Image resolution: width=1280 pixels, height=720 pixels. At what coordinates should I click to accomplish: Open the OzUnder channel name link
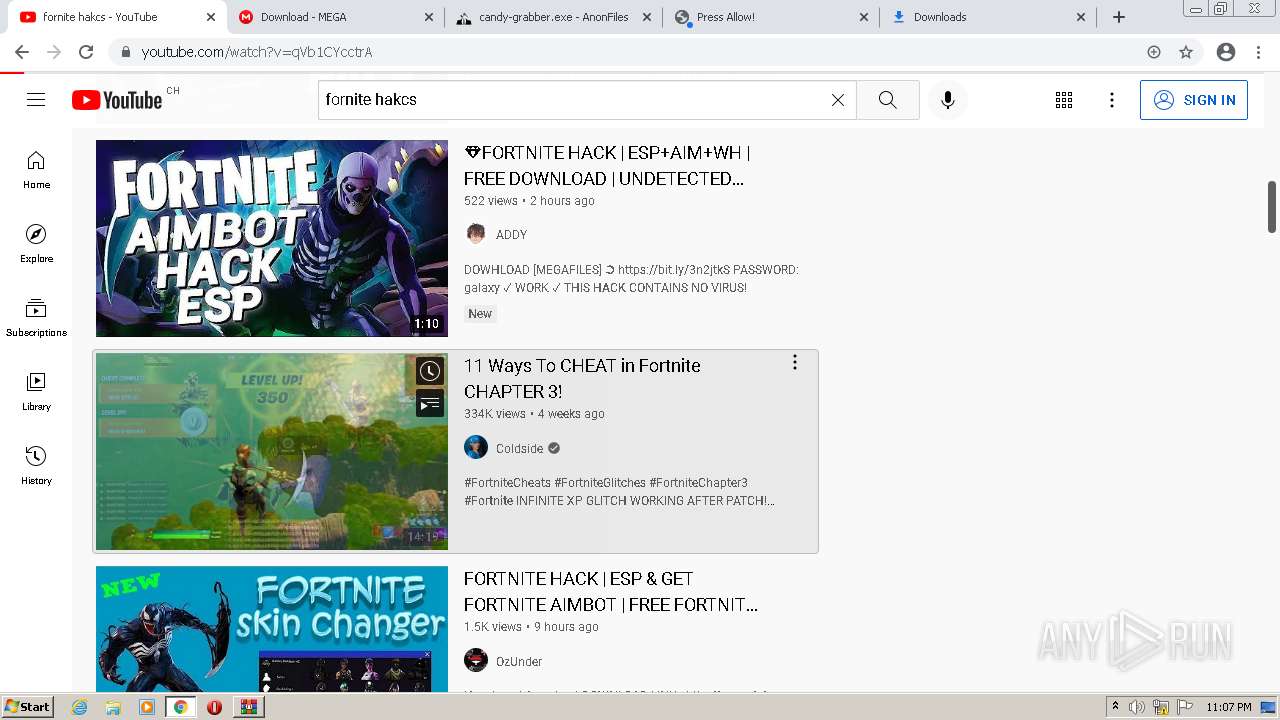click(519, 662)
